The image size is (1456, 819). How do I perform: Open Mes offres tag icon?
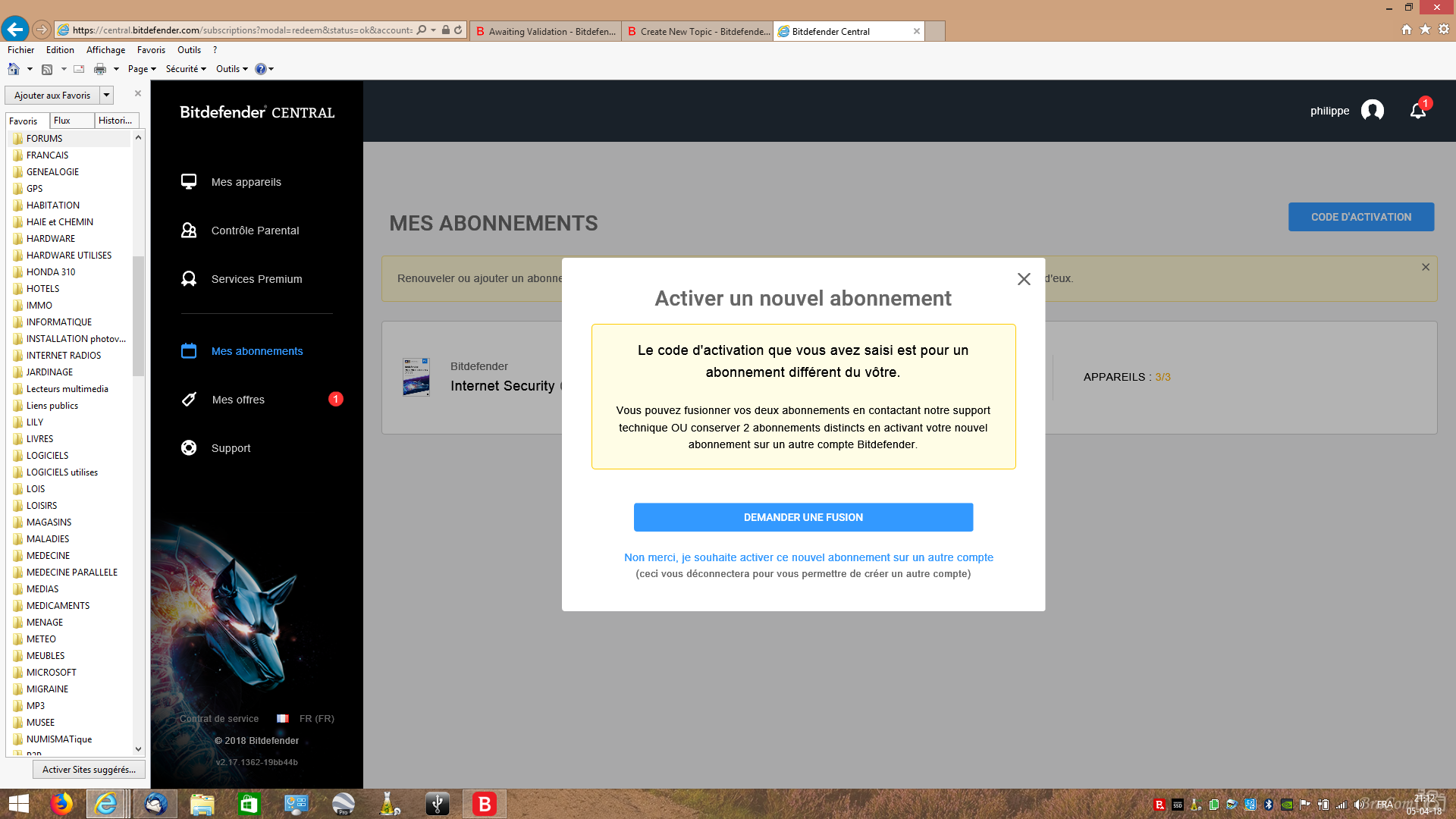tap(189, 399)
